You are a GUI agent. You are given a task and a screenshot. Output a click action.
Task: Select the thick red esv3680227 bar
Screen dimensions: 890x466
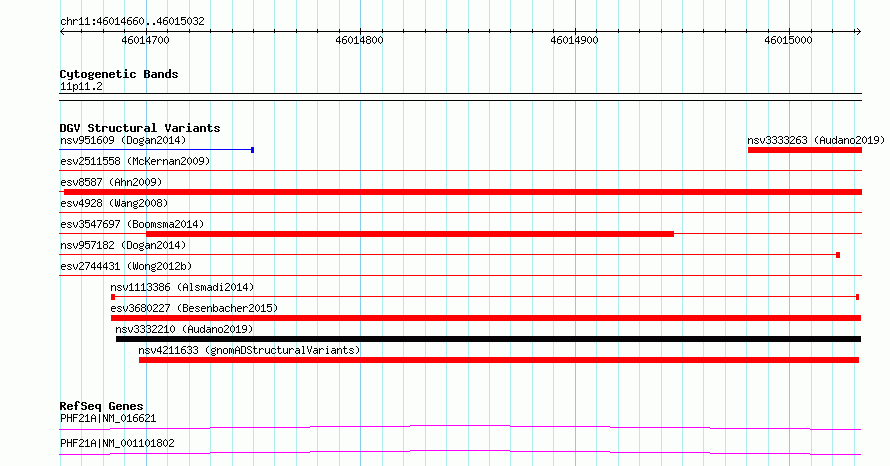(486, 318)
